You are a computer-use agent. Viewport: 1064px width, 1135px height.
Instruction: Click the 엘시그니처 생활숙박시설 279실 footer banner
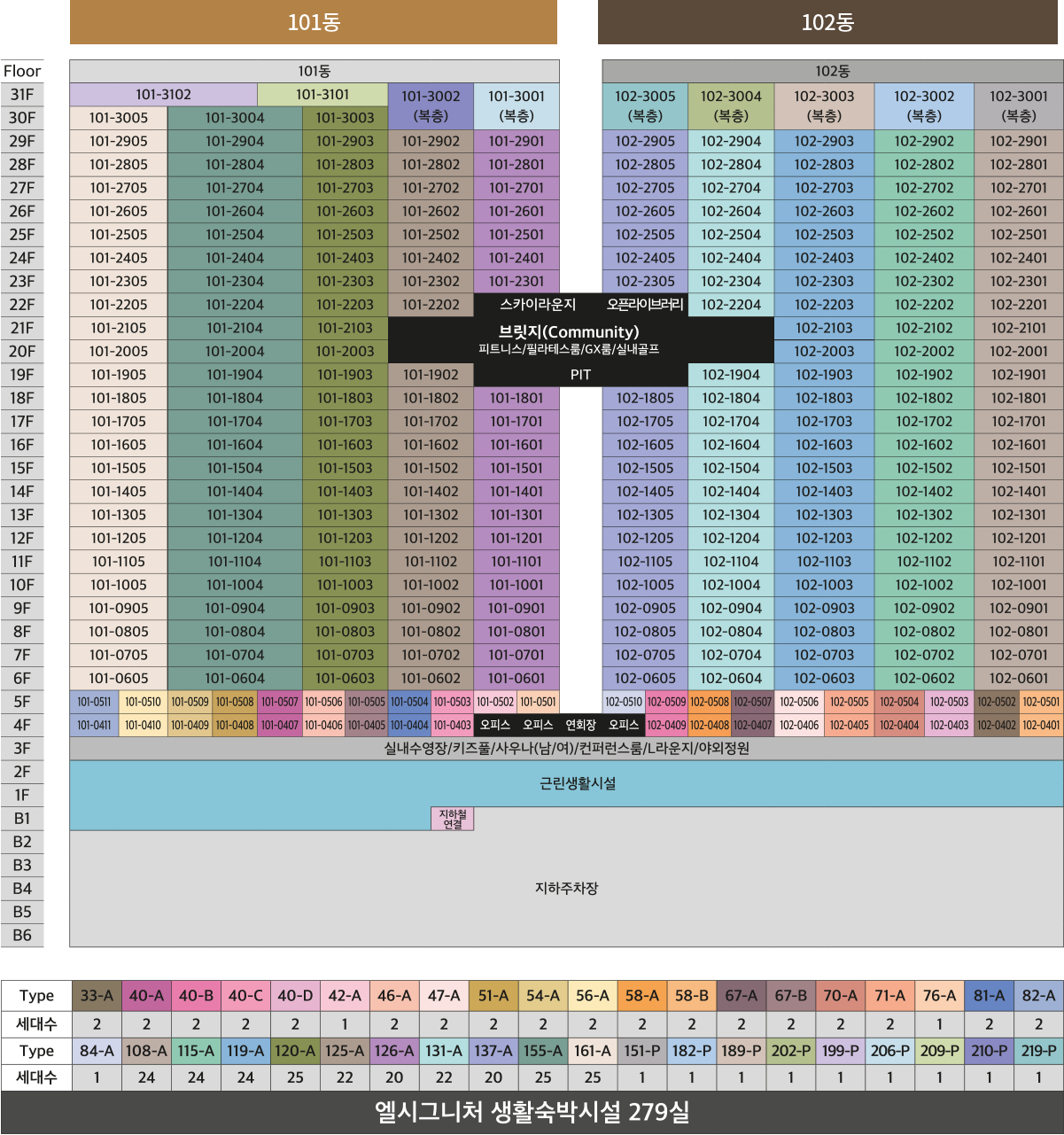(x=532, y=1113)
